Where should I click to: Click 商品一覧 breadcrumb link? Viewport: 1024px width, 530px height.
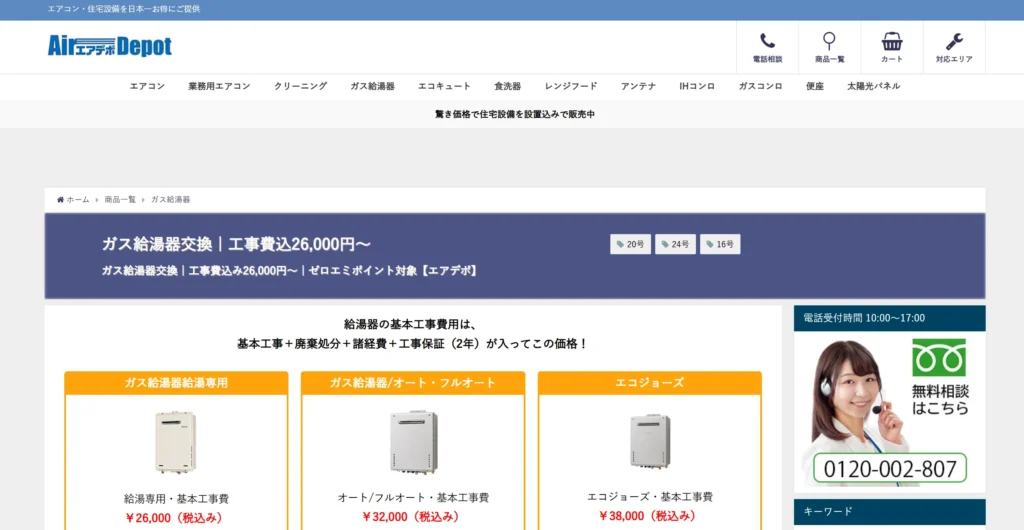[x=120, y=200]
